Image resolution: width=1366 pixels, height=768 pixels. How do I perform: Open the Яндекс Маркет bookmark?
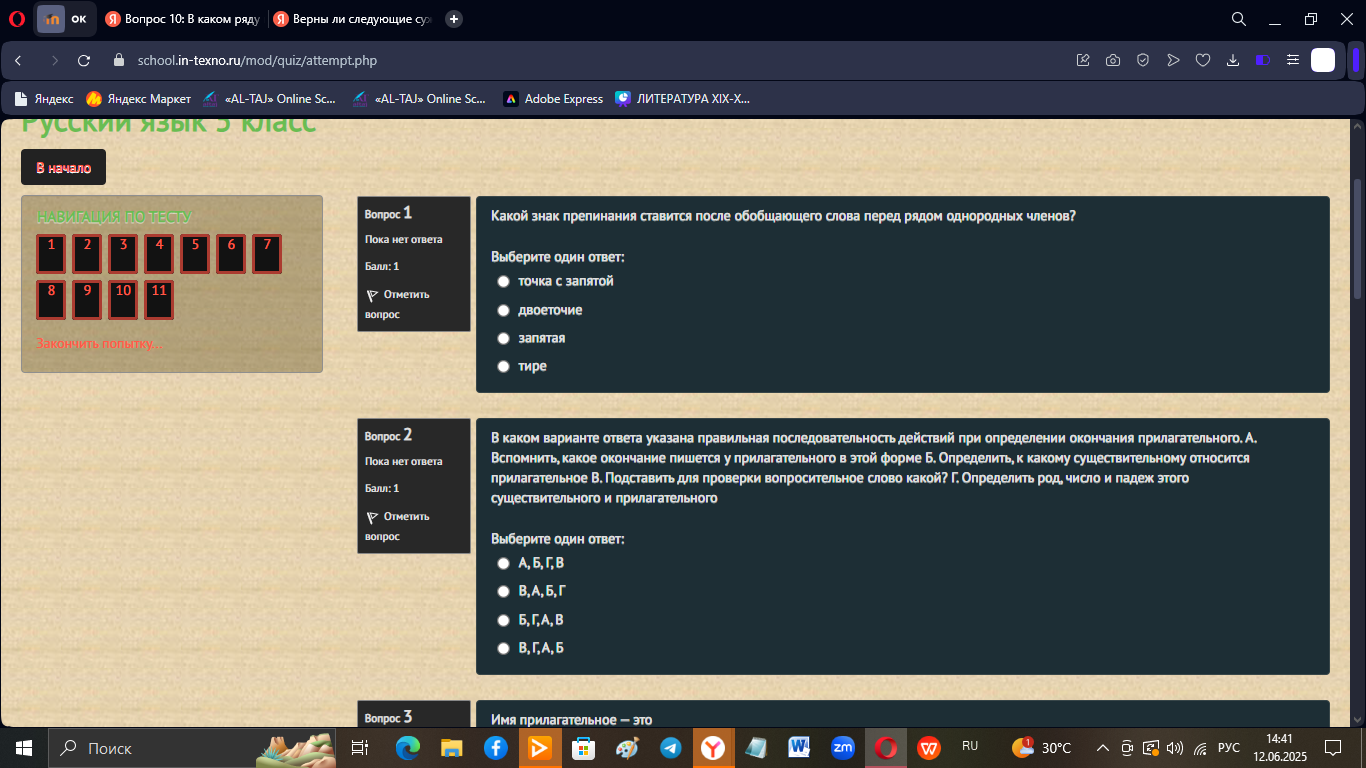138,99
